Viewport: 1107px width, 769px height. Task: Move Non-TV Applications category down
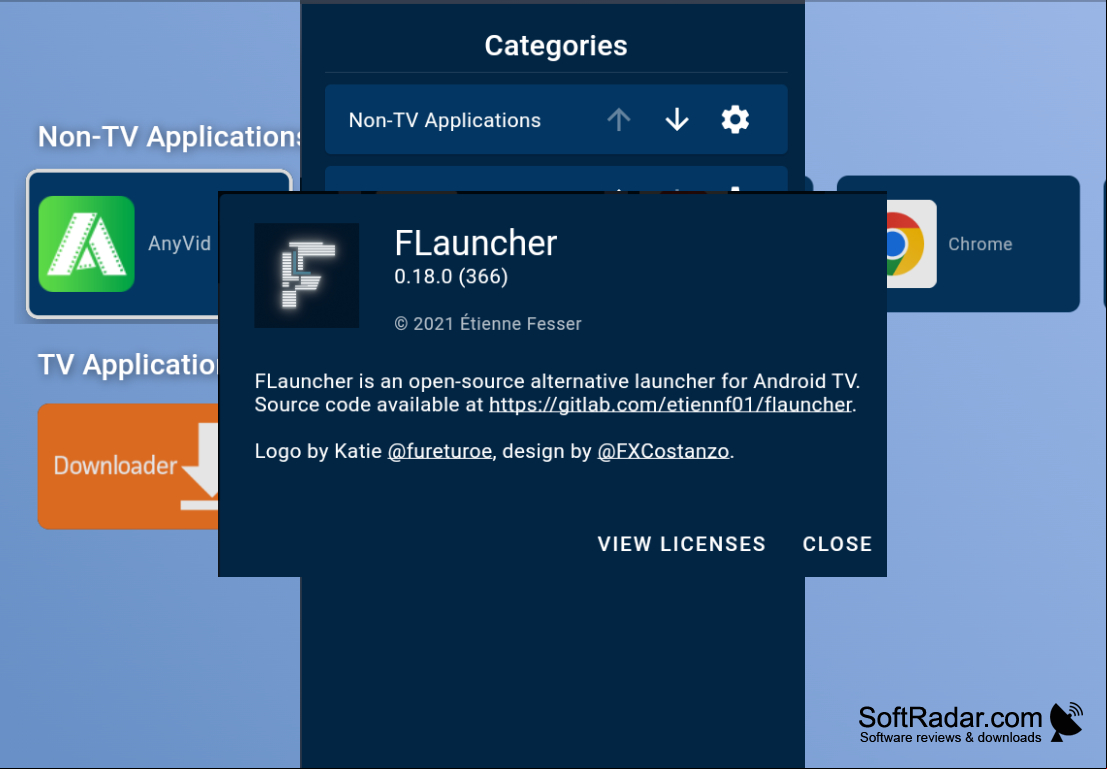[x=677, y=120]
